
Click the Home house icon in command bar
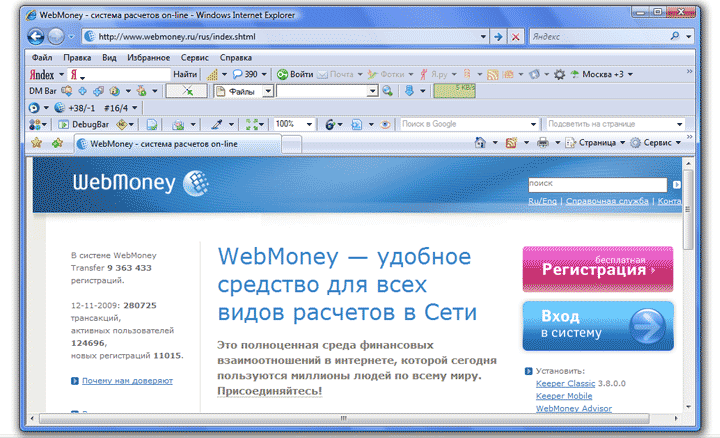pyautogui.click(x=480, y=143)
